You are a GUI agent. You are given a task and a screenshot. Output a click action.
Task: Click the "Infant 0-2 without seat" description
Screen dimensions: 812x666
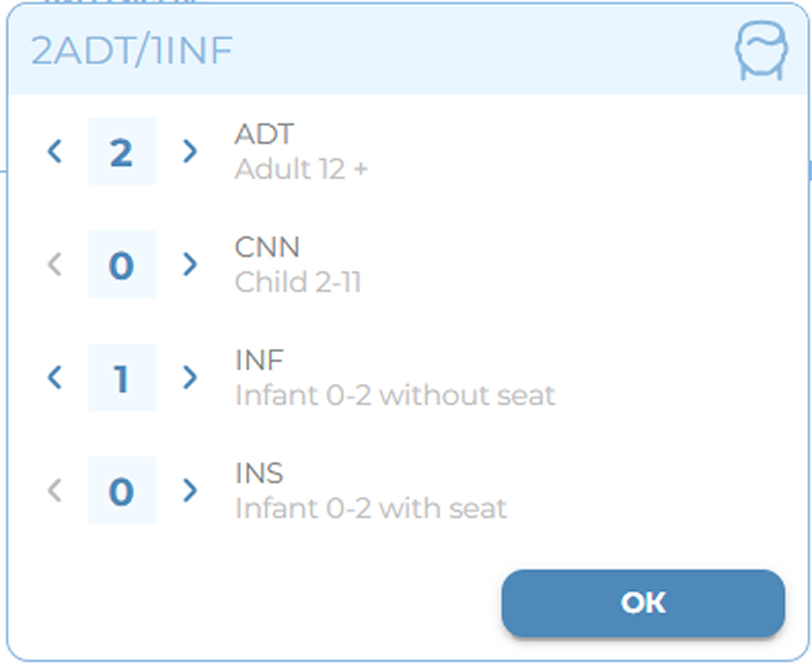point(395,396)
